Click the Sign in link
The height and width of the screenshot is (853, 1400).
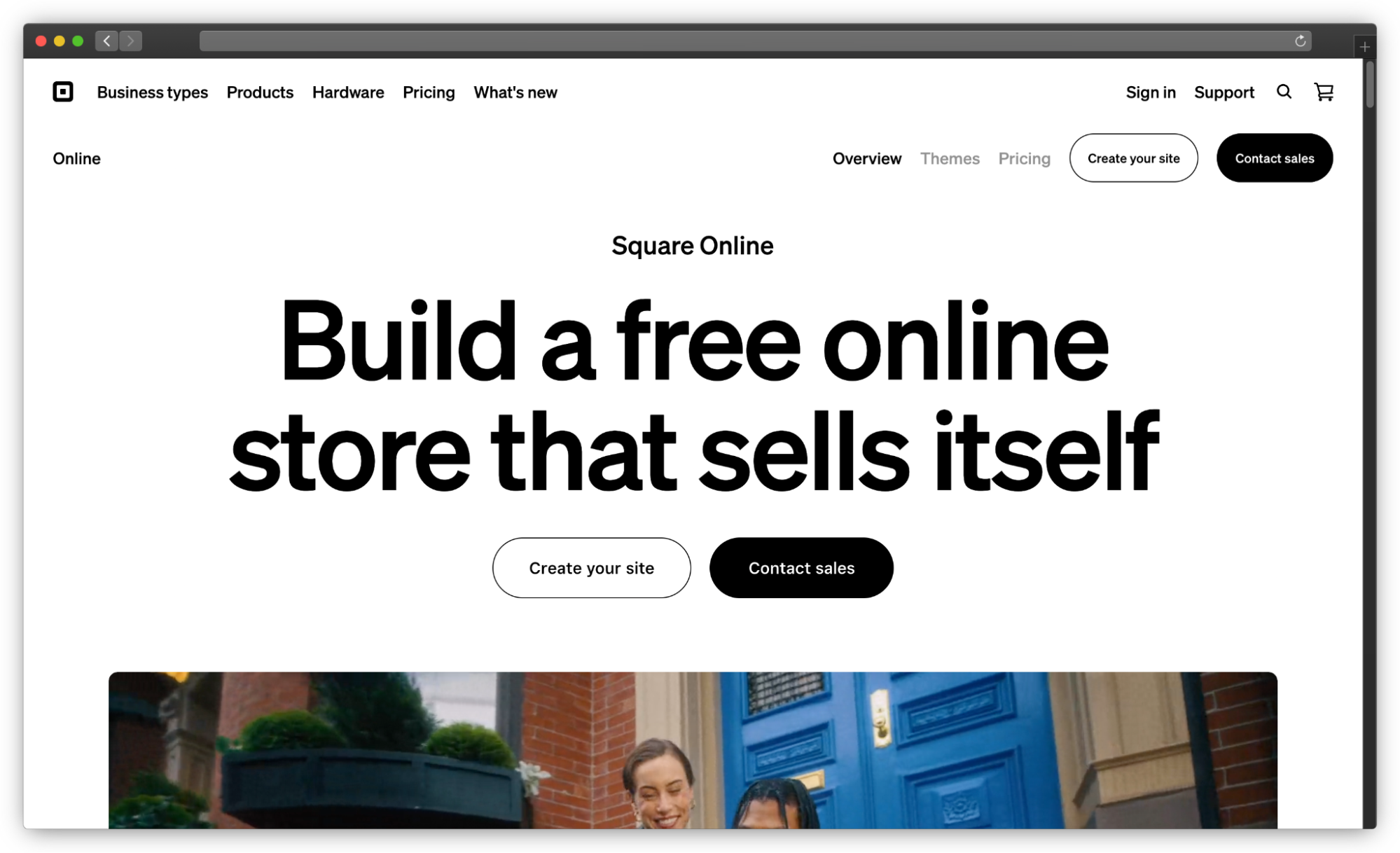click(1150, 92)
